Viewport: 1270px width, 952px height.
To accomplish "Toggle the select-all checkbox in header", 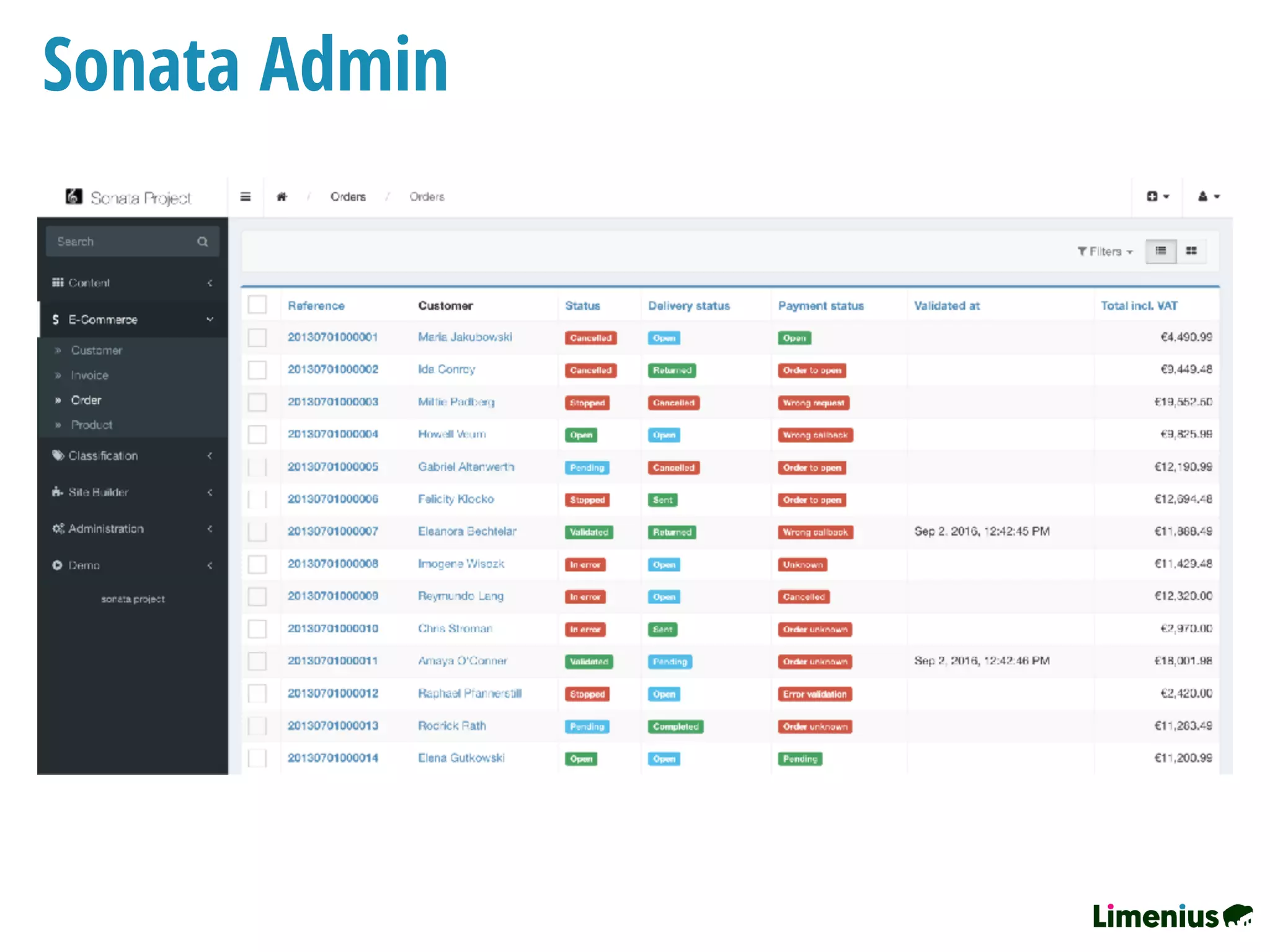I will (257, 305).
